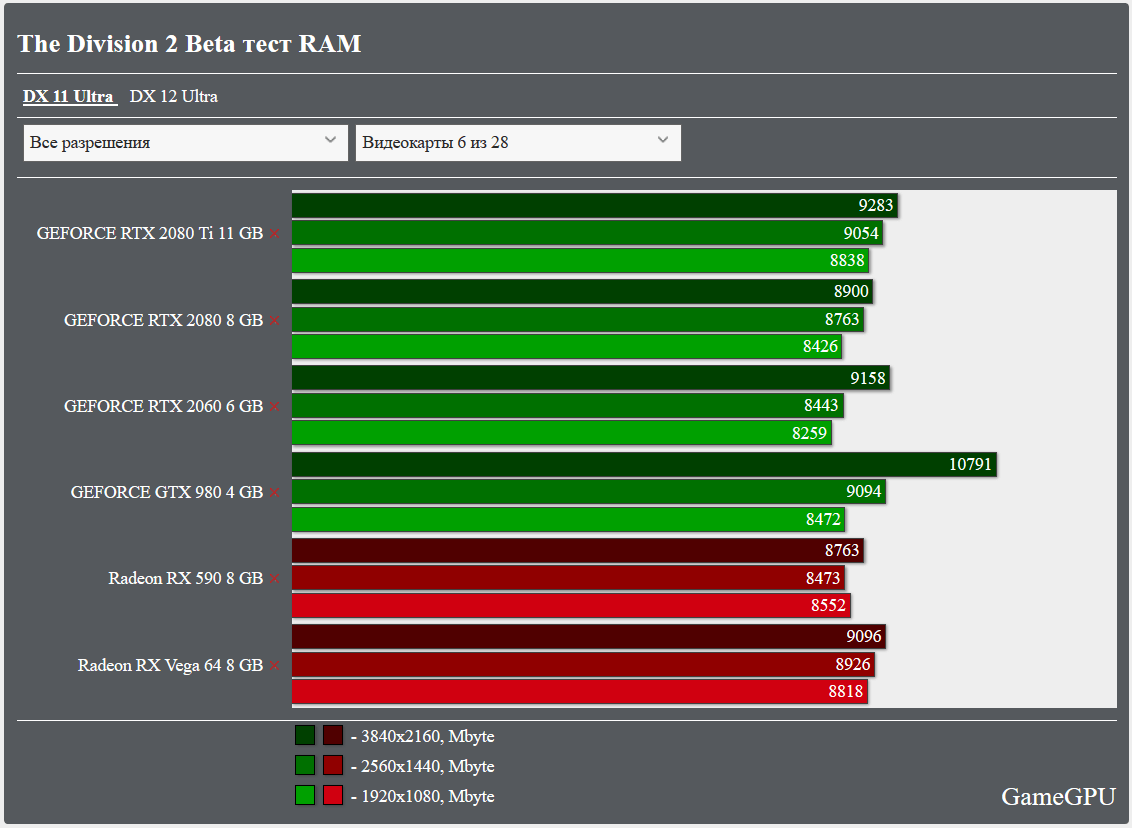Switch to the DX 11 Ultra tab
The width and height of the screenshot is (1132, 828).
[x=69, y=97]
